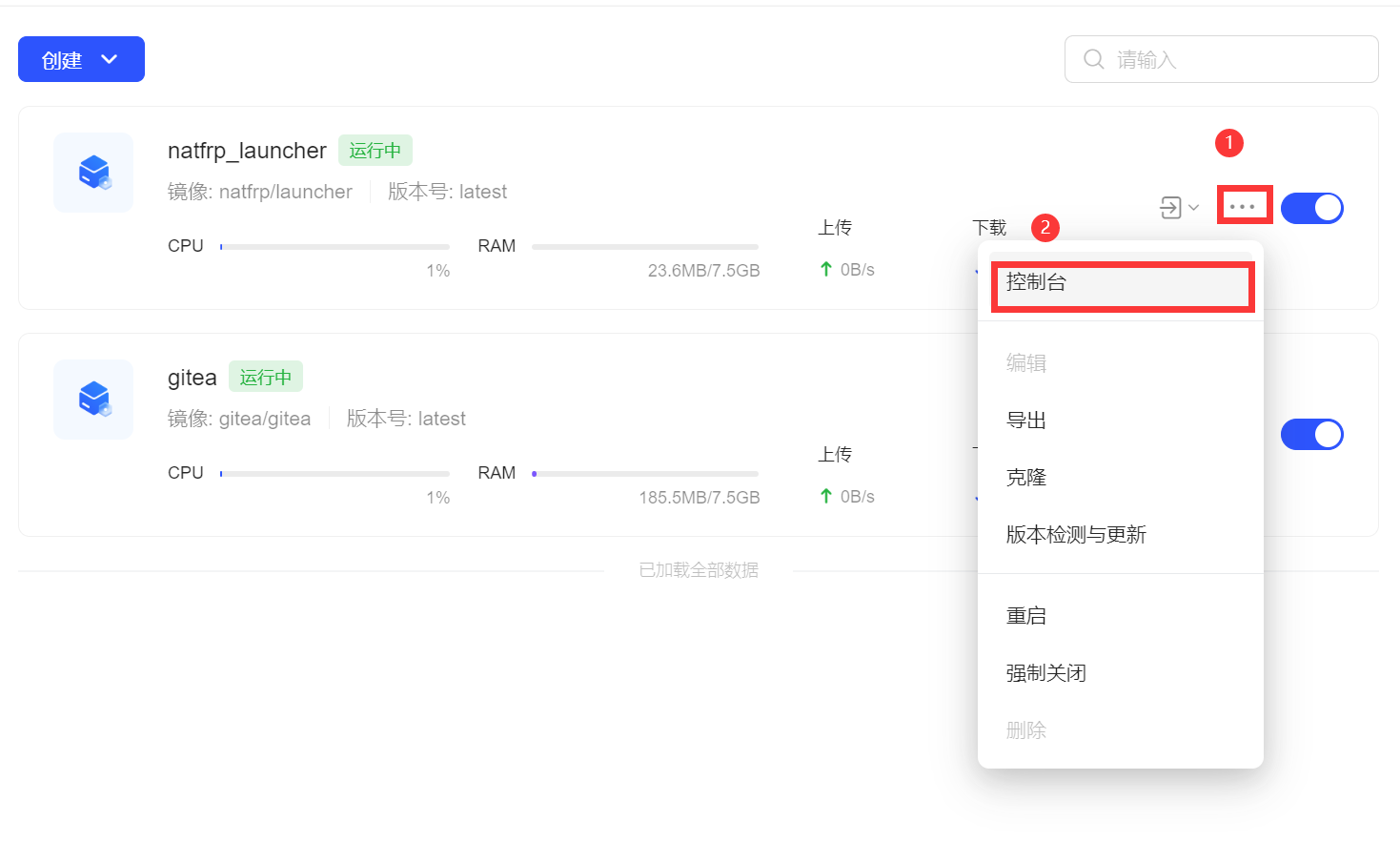Click the natfrp_launcher container cube icon
The height and width of the screenshot is (862, 1400).
click(x=93, y=173)
